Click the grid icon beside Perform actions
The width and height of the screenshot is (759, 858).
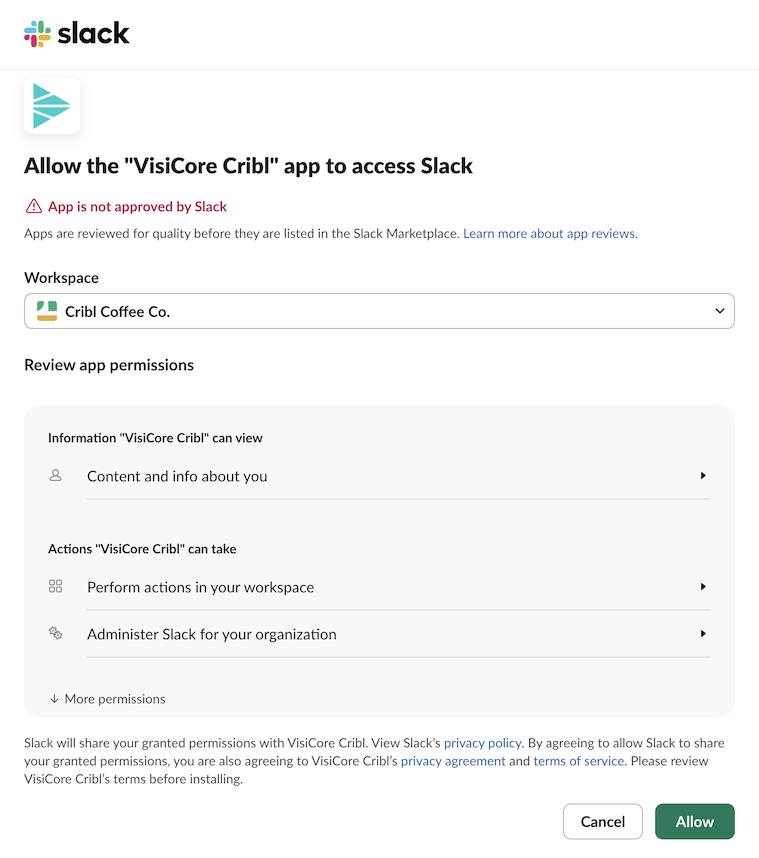[55, 586]
